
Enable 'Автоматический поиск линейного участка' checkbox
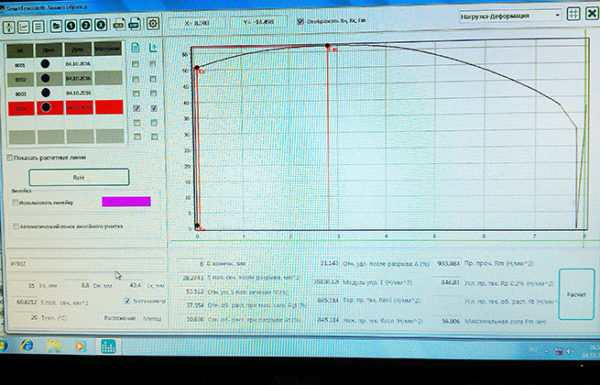(16, 227)
